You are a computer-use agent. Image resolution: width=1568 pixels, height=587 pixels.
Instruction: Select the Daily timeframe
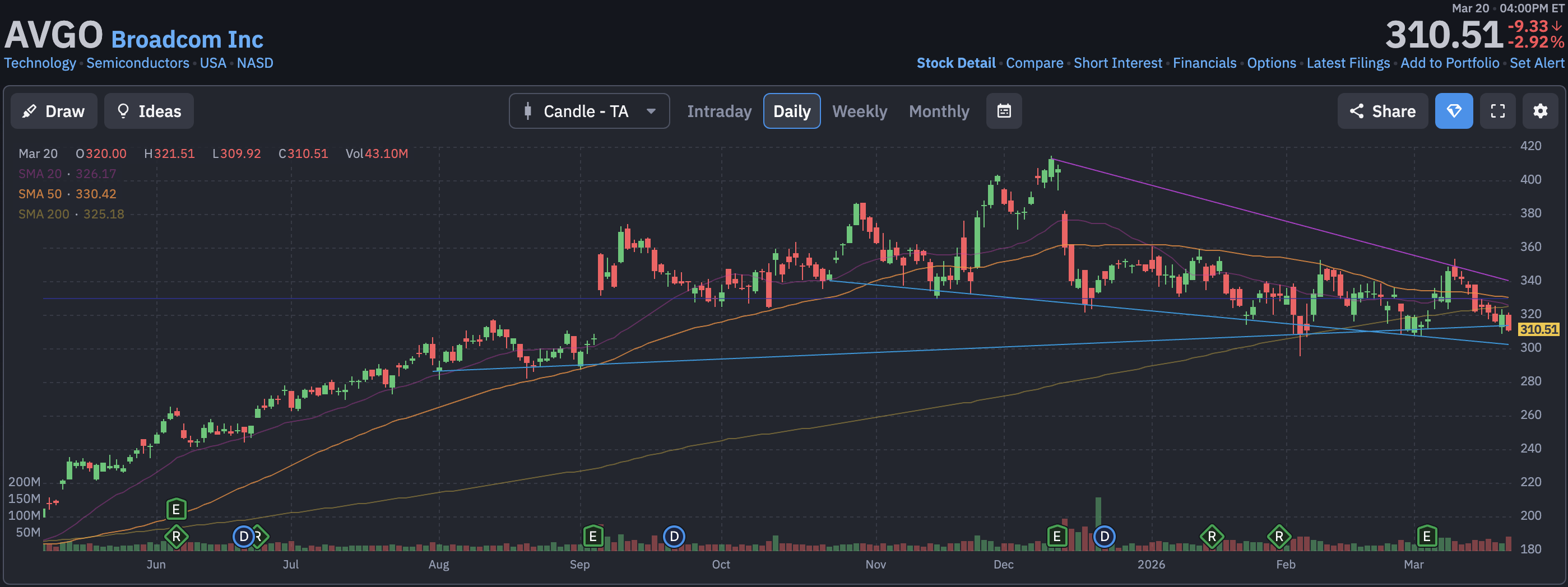tap(791, 111)
